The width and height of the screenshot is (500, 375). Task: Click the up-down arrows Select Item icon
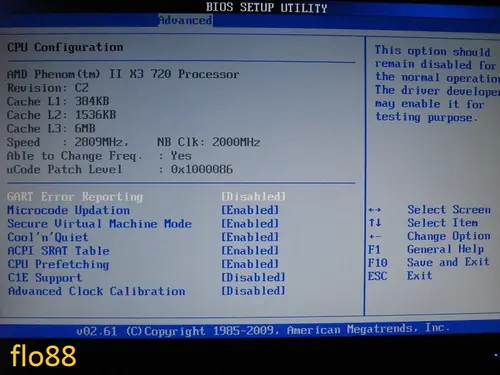click(x=375, y=222)
